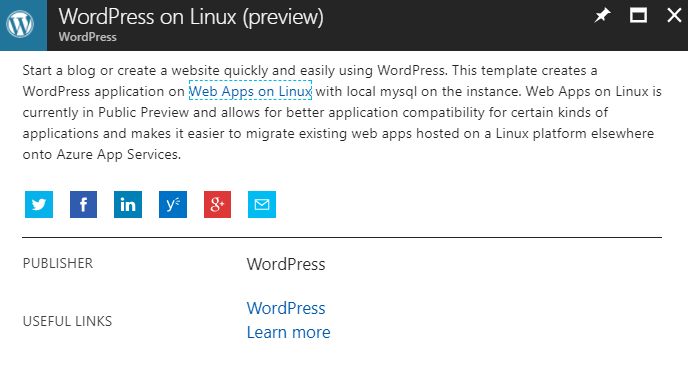This screenshot has width=688, height=379.
Task: Open the WordPress useful link
Action: [286, 308]
